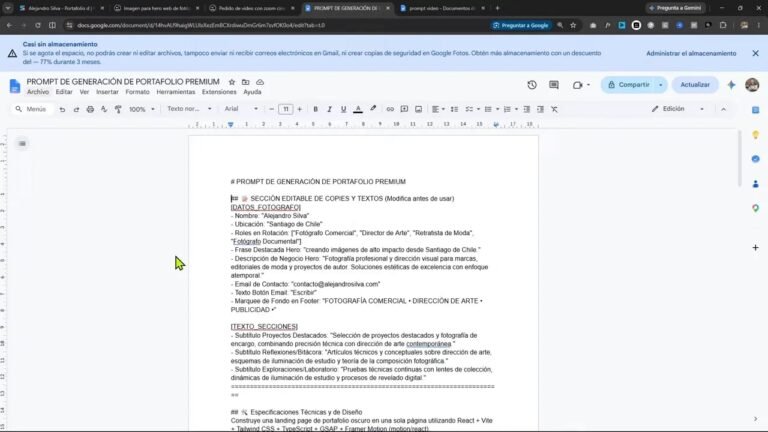The width and height of the screenshot is (768, 432).
Task: Click the Pregunta a Gemini button
Action: click(x=675, y=8)
